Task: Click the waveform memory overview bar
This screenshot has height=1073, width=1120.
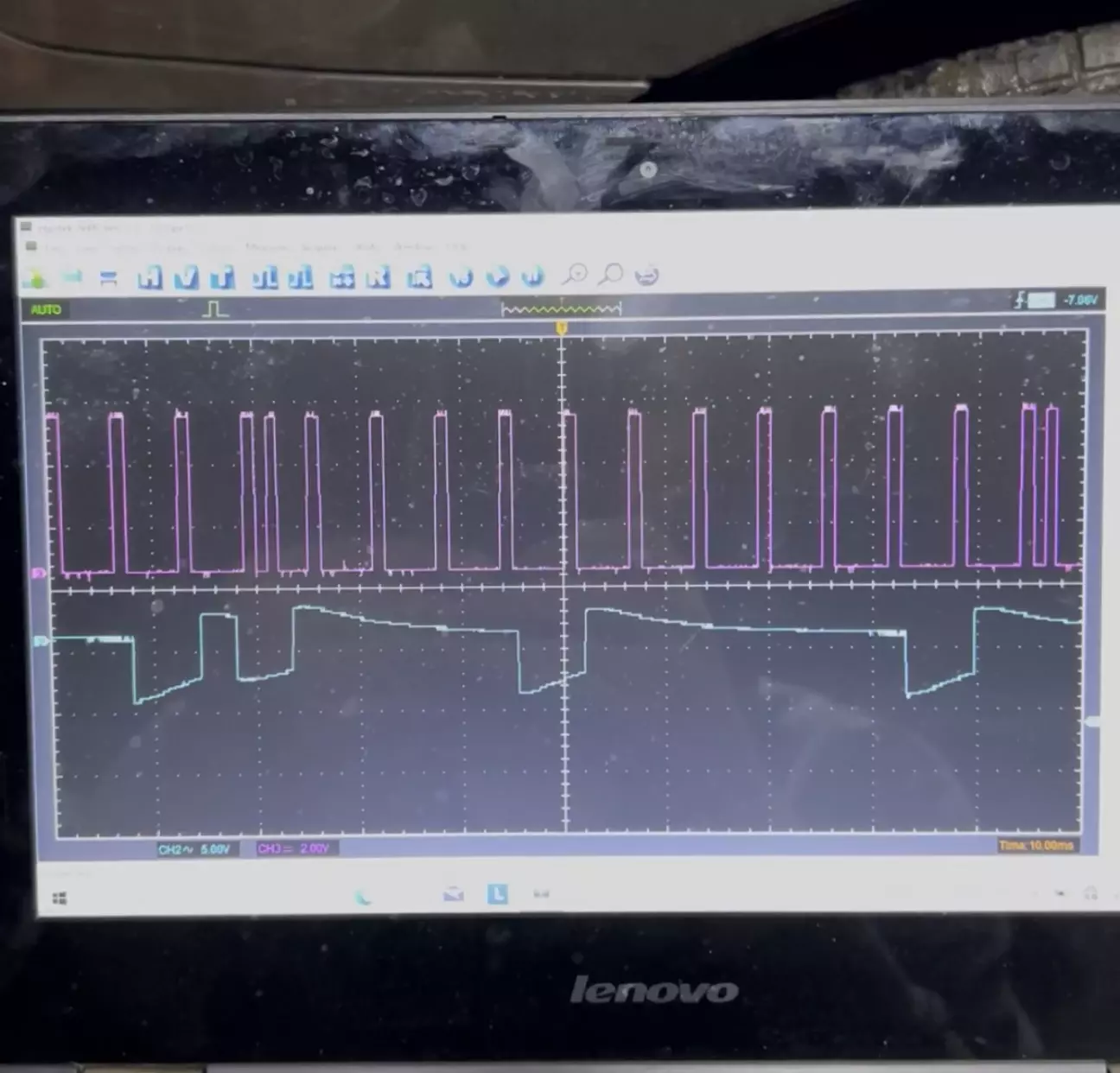Action: pos(561,308)
